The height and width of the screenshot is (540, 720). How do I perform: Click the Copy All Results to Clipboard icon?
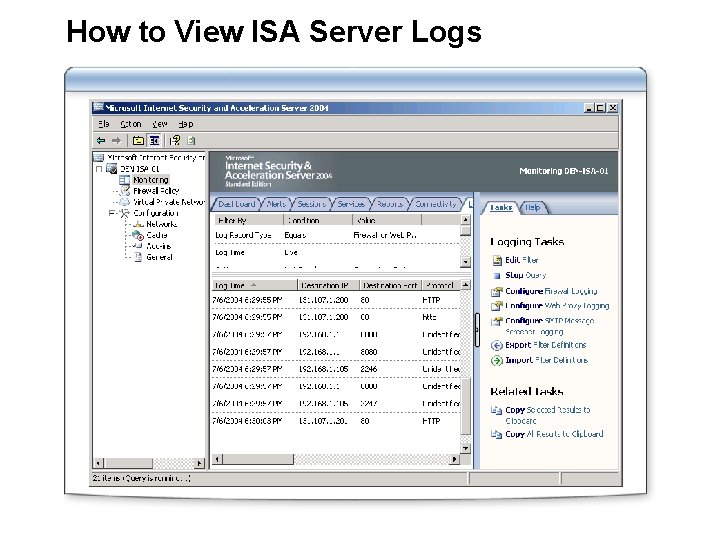[496, 434]
